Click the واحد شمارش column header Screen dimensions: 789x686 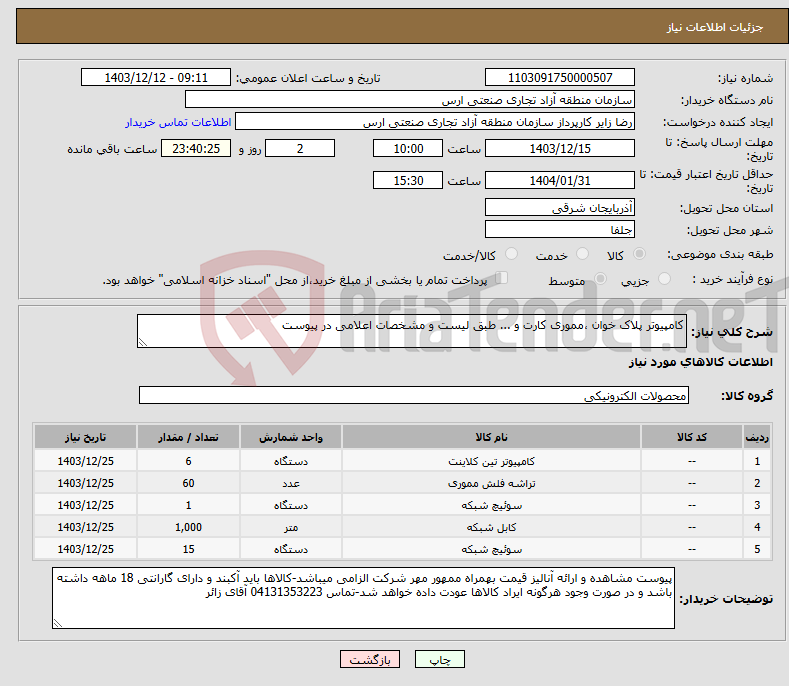tap(291, 437)
